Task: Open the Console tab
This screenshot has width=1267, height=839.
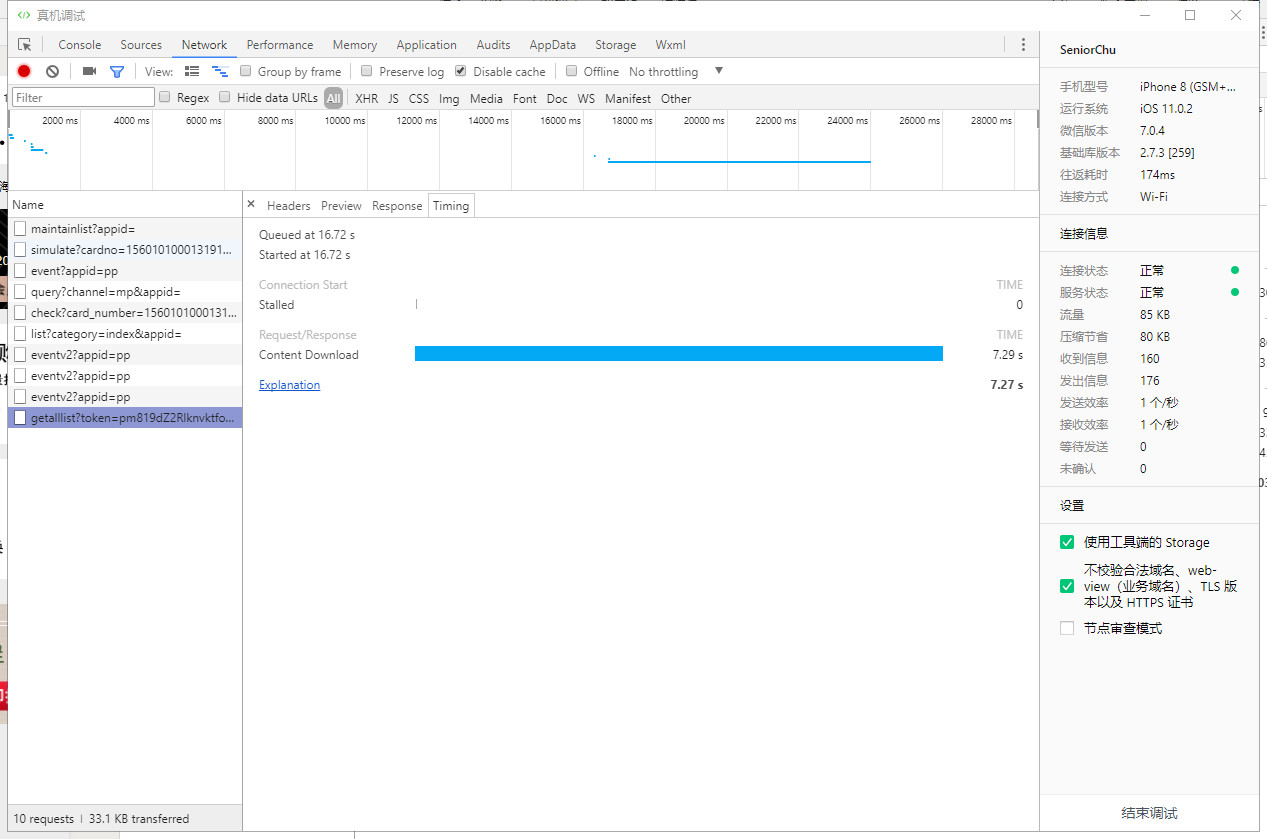Action: point(80,45)
